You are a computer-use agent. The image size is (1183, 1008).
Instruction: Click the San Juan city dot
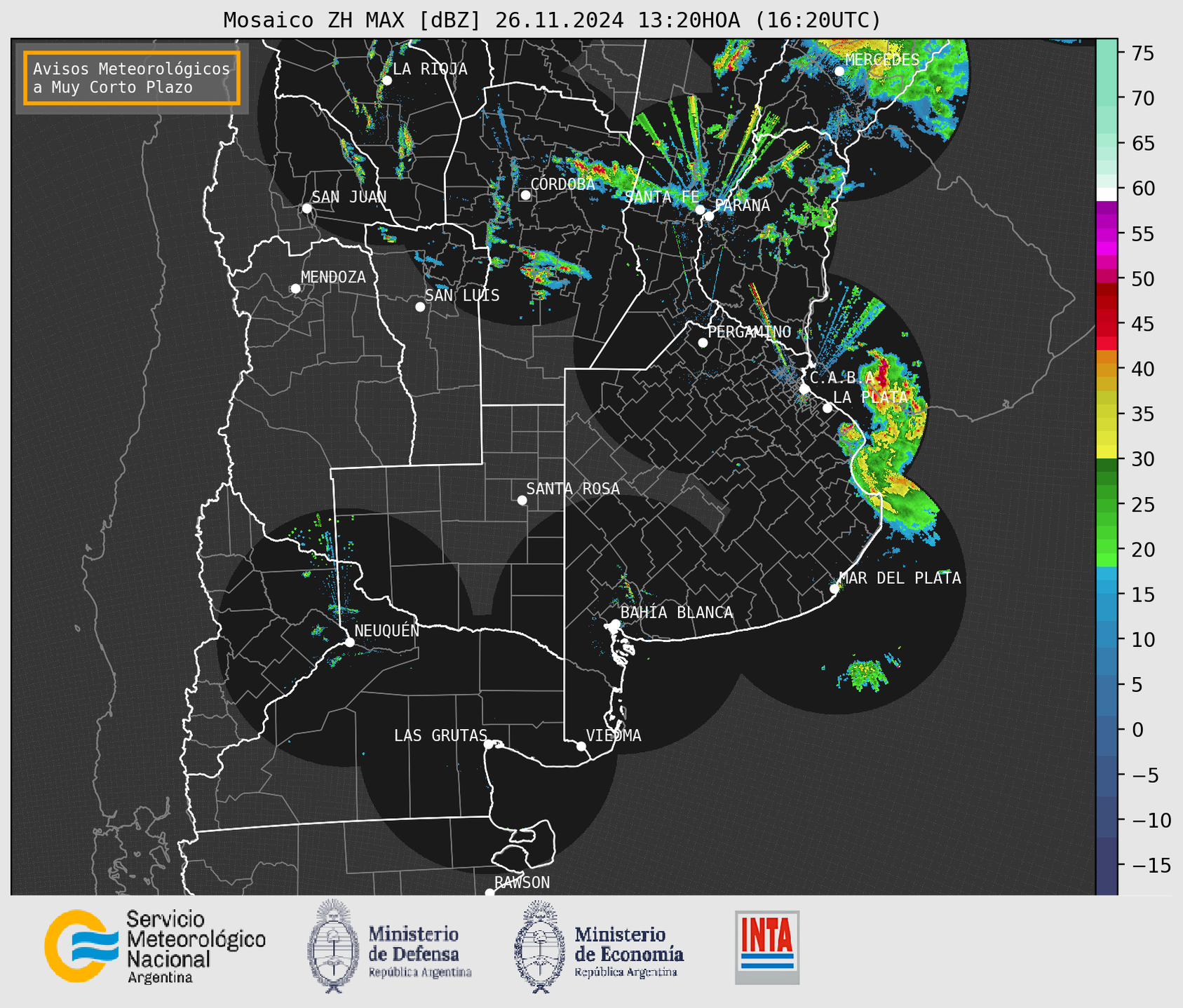306,208
